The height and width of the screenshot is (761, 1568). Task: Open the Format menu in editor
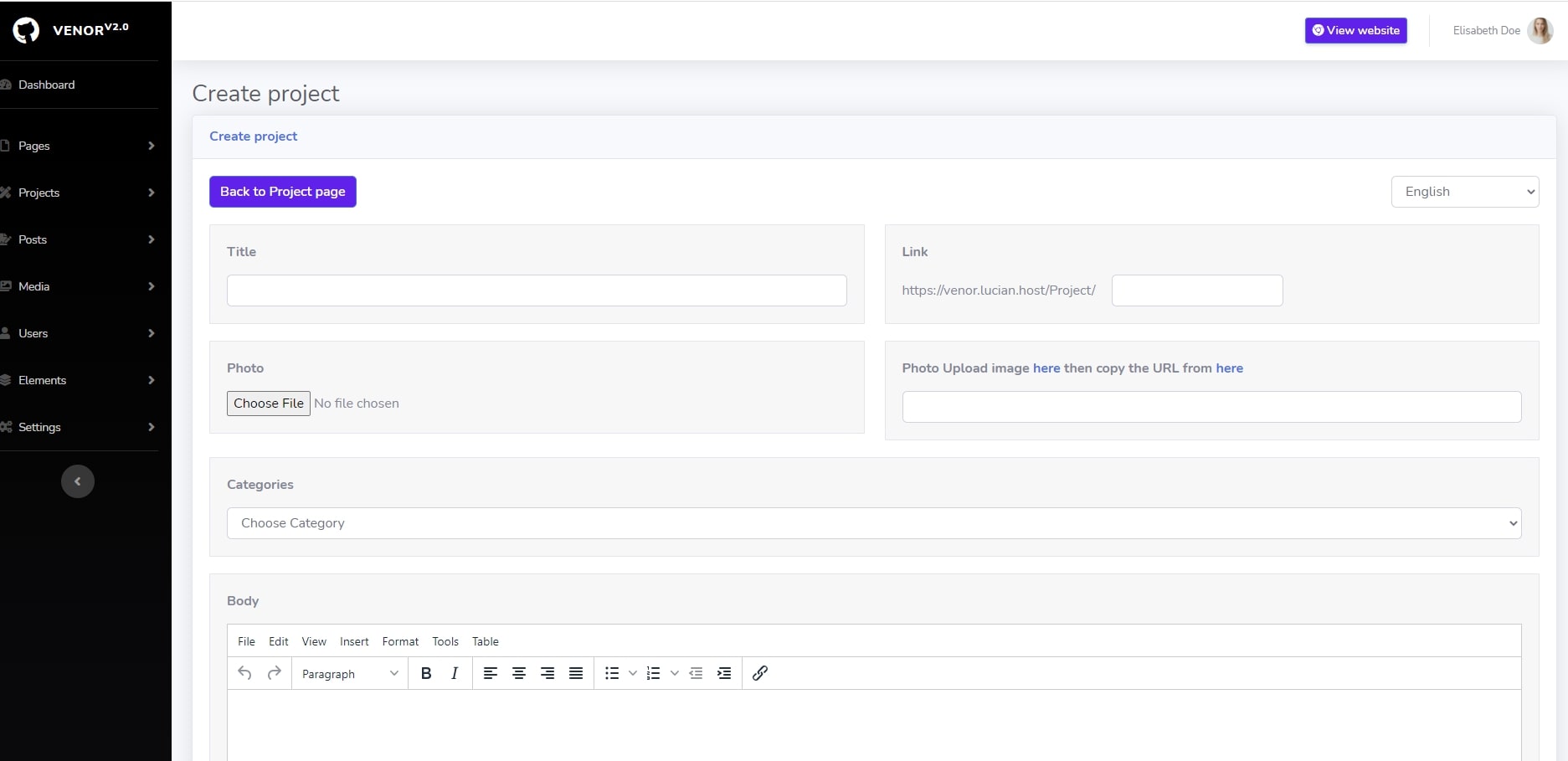[x=400, y=641]
